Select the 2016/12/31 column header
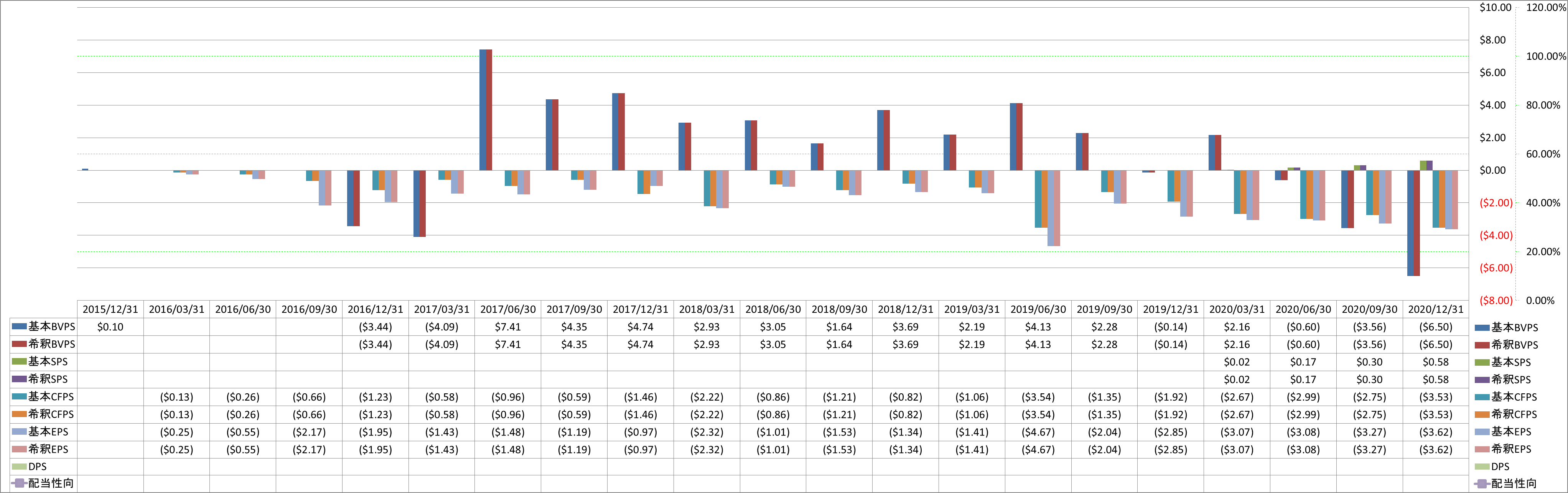Screen dimensions: 1568x493 (x=376, y=309)
